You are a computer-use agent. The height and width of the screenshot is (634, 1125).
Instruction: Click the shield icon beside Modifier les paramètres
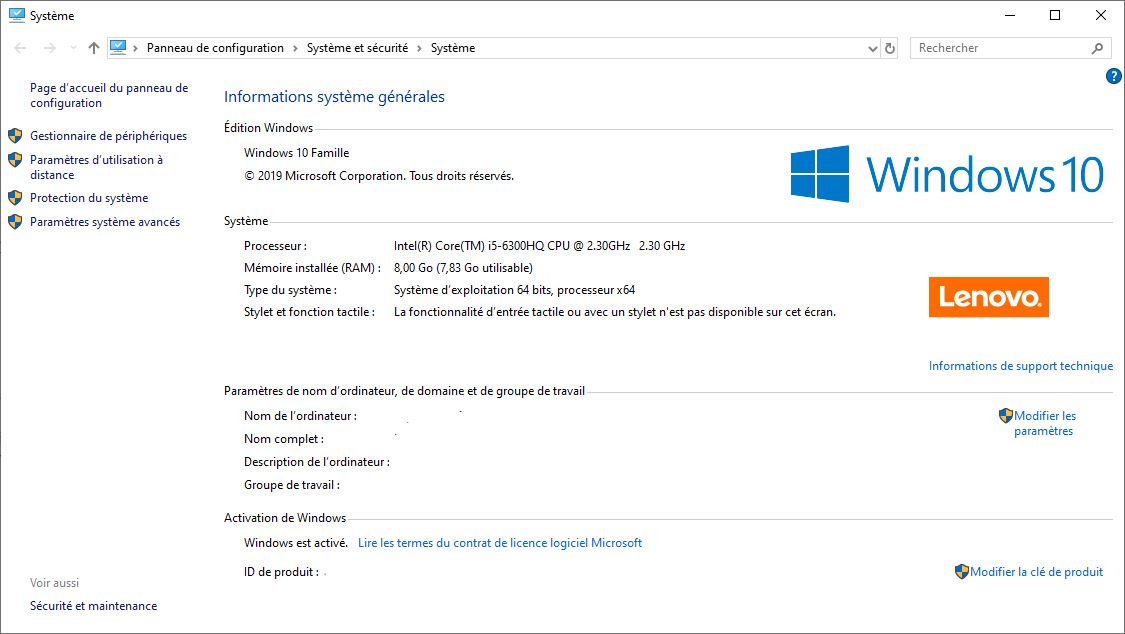pos(1006,415)
